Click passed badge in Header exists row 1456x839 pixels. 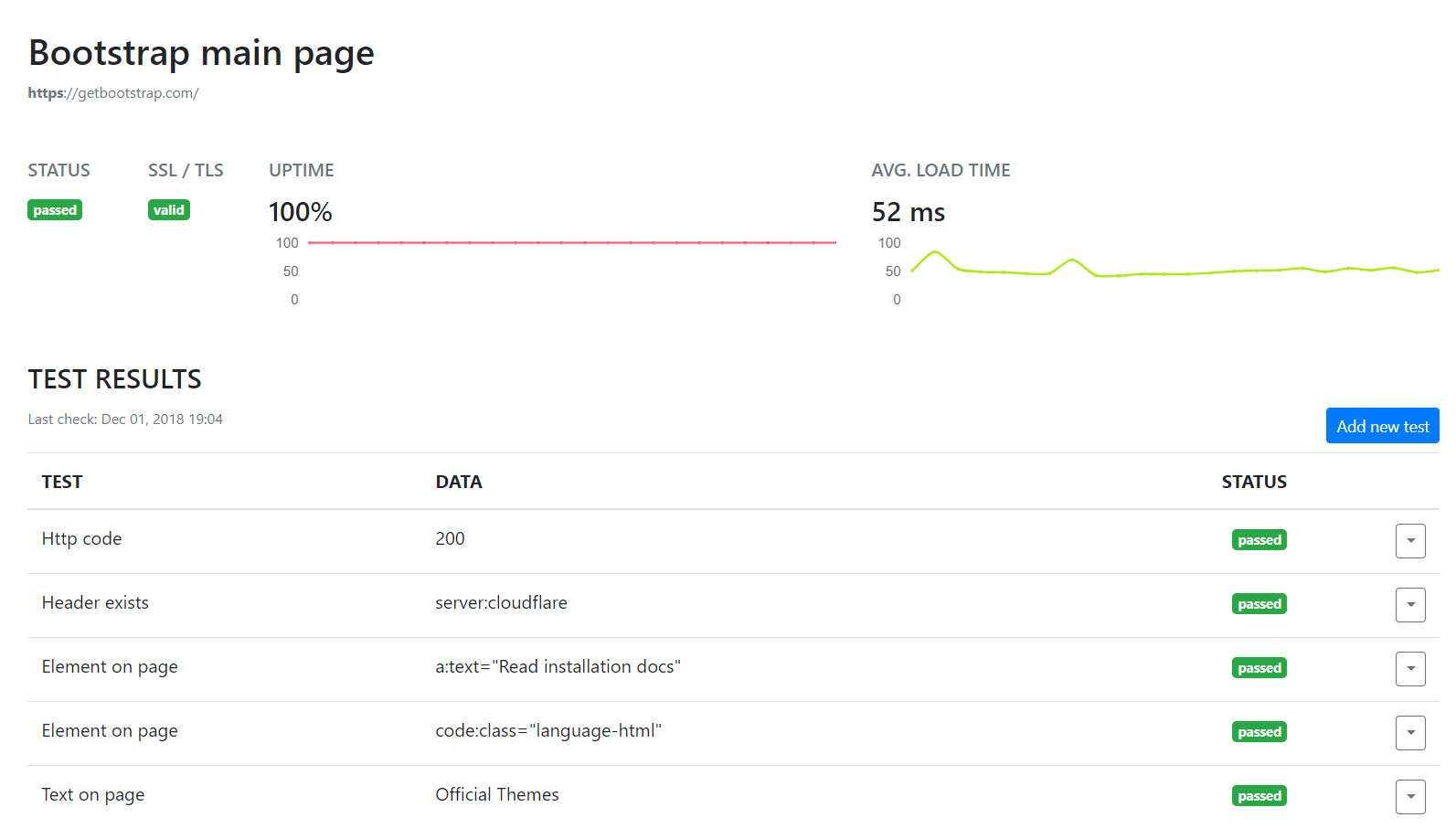(1259, 604)
